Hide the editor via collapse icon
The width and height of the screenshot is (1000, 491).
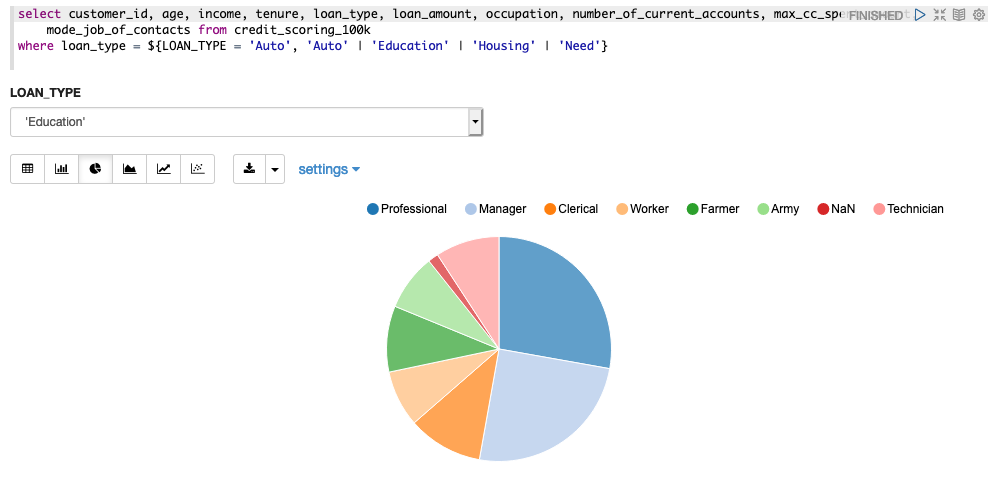click(939, 15)
